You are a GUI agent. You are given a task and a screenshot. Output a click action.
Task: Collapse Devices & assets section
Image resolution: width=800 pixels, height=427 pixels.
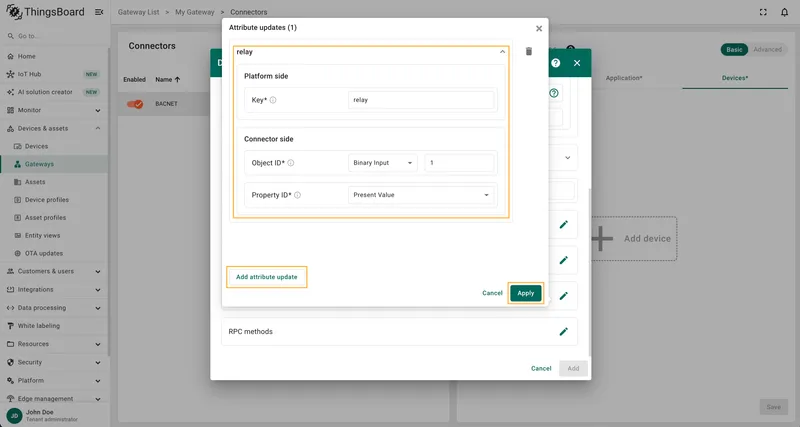(x=54, y=129)
